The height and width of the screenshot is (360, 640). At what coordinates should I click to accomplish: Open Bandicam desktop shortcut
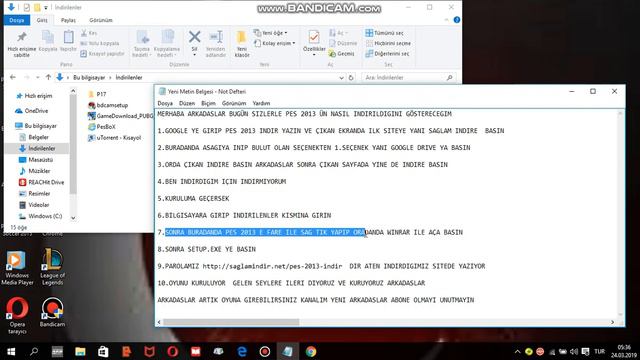[x=52, y=312]
